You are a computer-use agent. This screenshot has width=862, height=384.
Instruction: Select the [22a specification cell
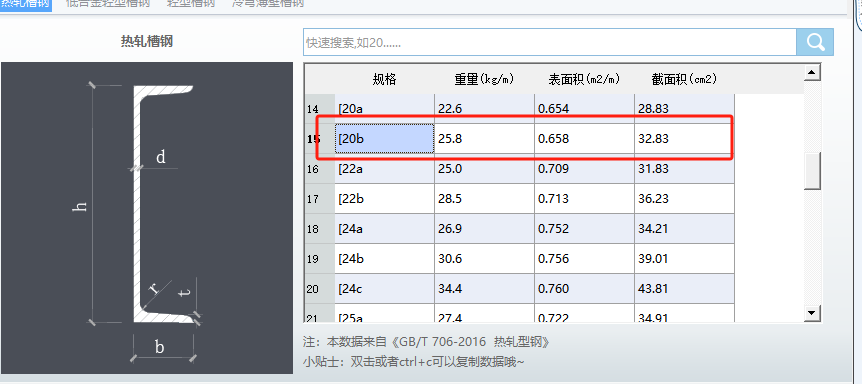(x=384, y=169)
